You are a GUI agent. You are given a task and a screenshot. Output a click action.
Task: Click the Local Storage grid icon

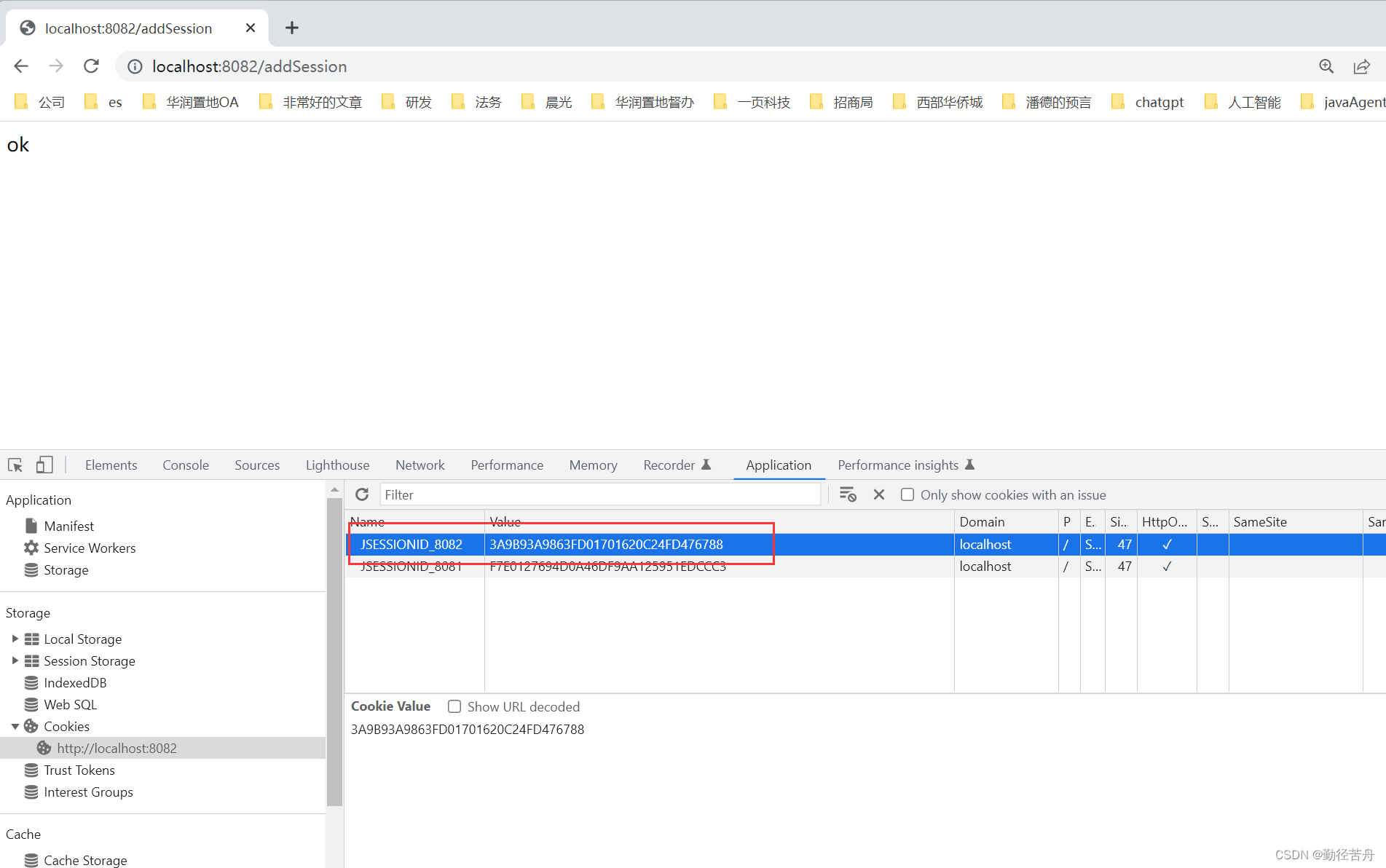coord(31,639)
